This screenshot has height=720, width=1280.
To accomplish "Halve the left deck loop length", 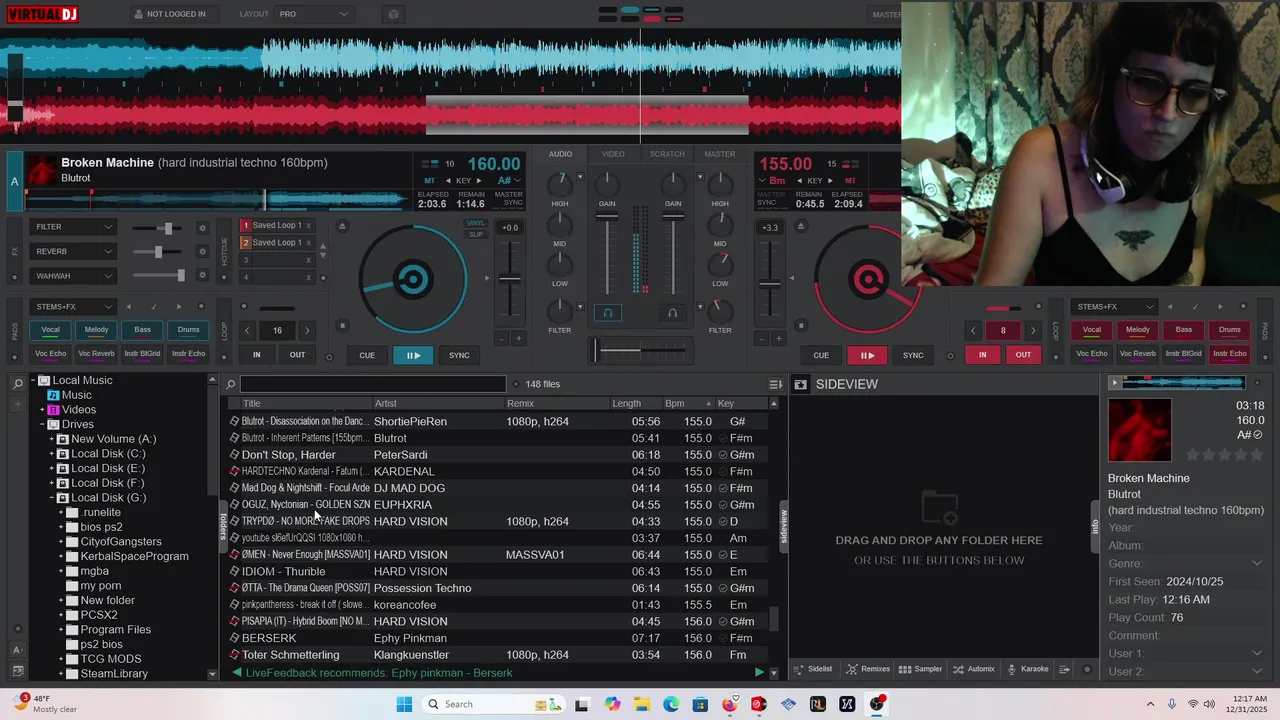I will (248, 330).
